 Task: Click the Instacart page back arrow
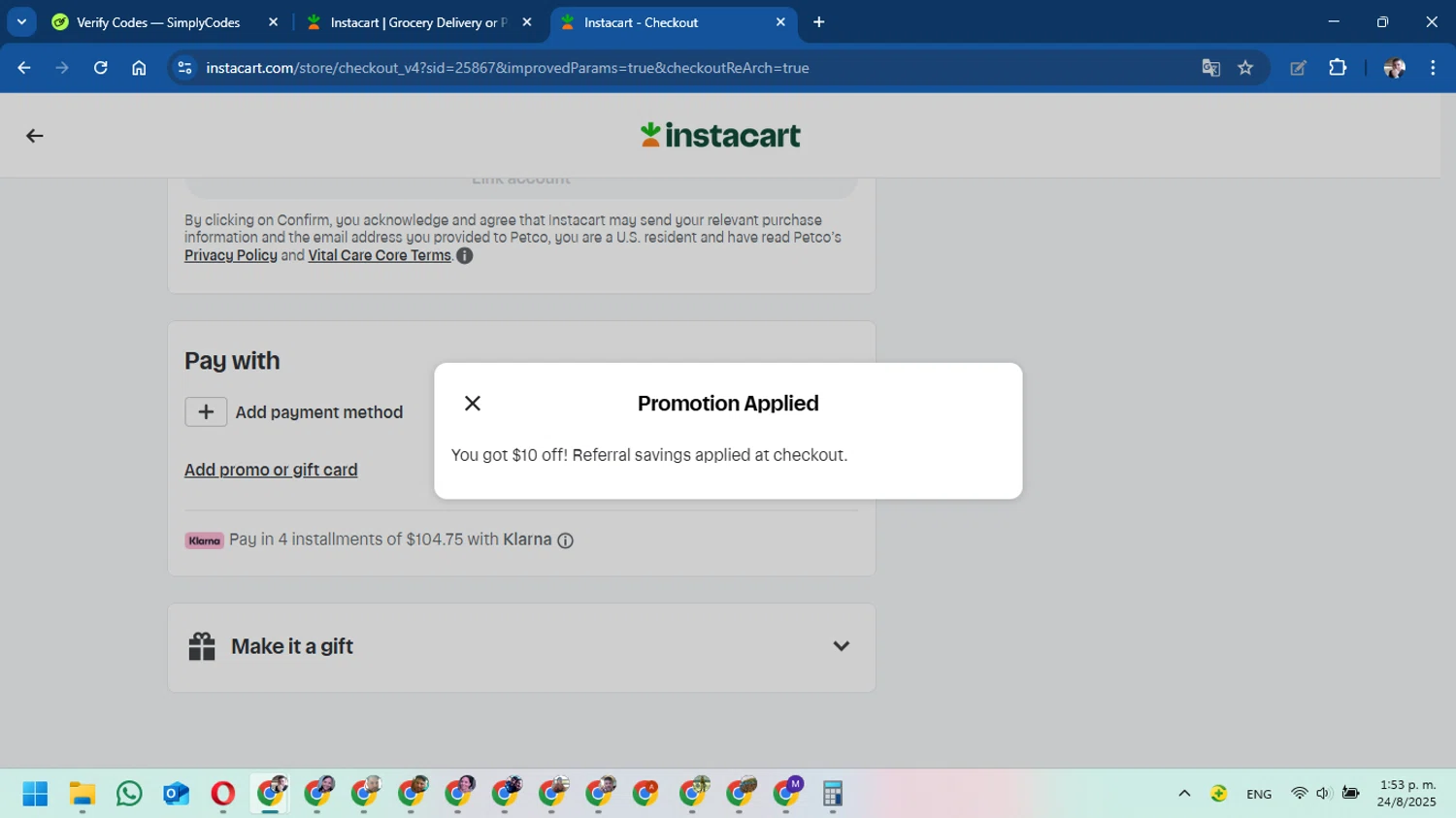tap(34, 136)
